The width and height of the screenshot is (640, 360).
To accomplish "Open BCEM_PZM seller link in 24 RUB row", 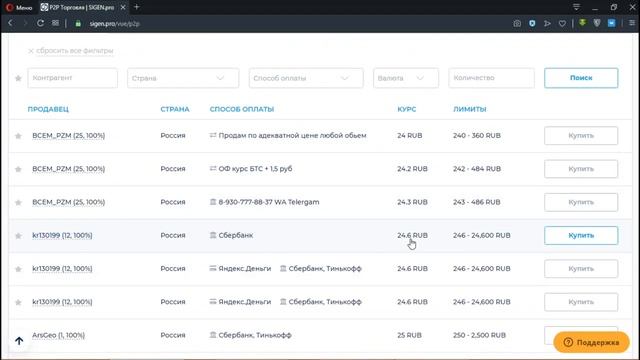I will tap(69, 136).
